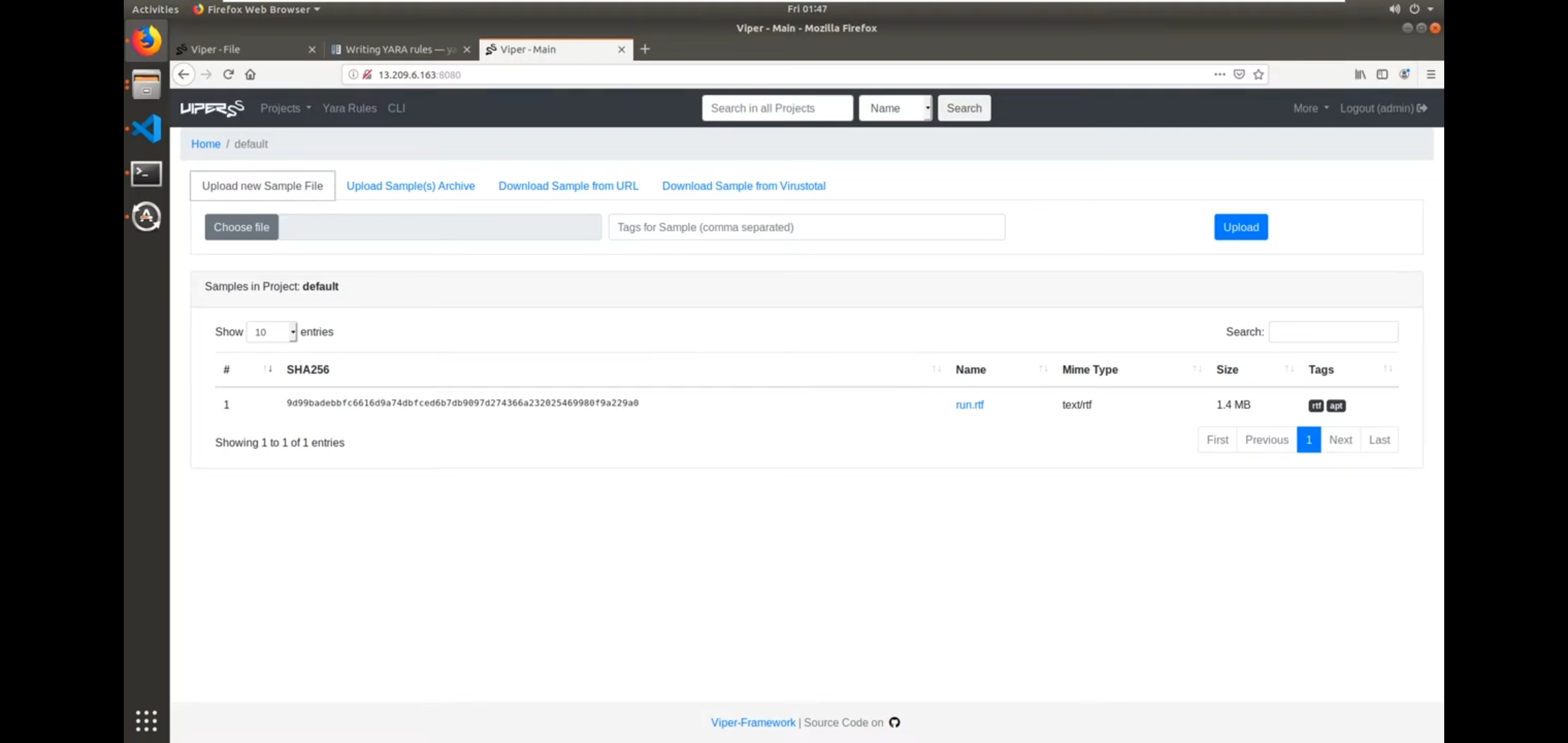
Task: Sort table by SHA256 column header
Action: (308, 369)
